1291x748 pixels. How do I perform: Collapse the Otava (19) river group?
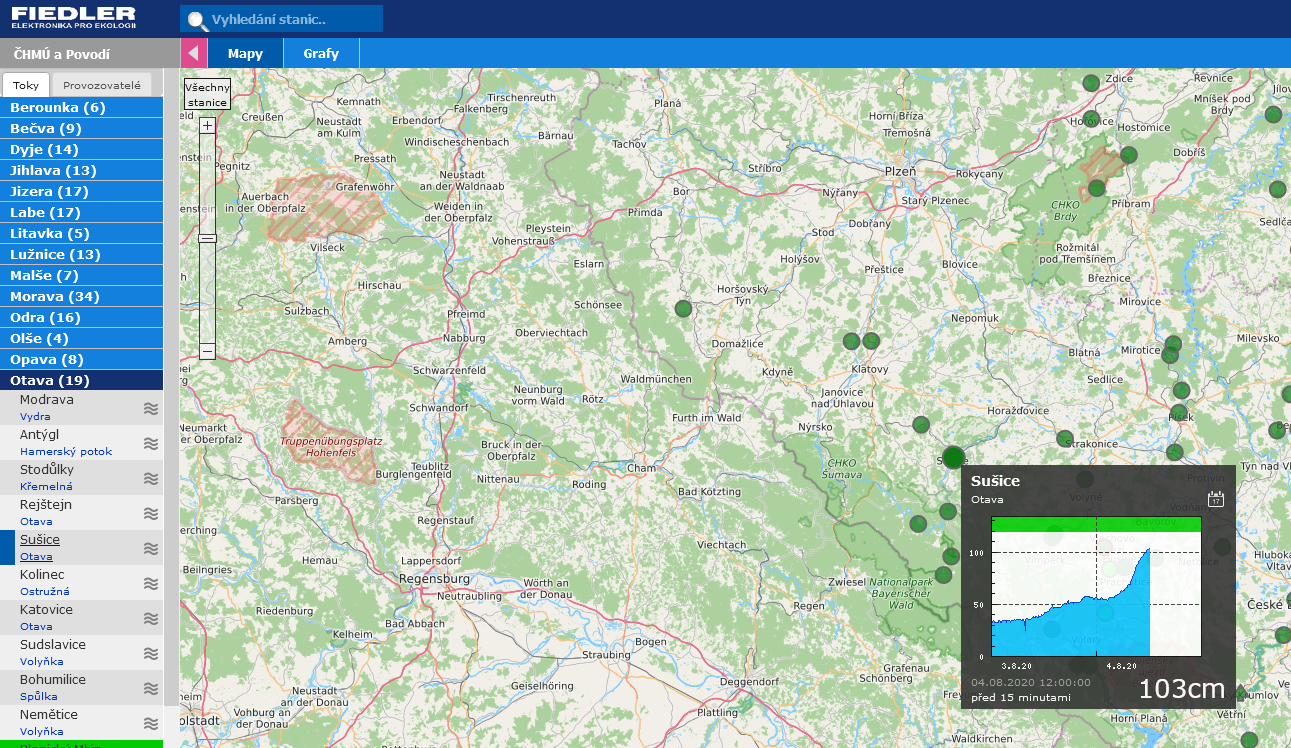click(50, 381)
